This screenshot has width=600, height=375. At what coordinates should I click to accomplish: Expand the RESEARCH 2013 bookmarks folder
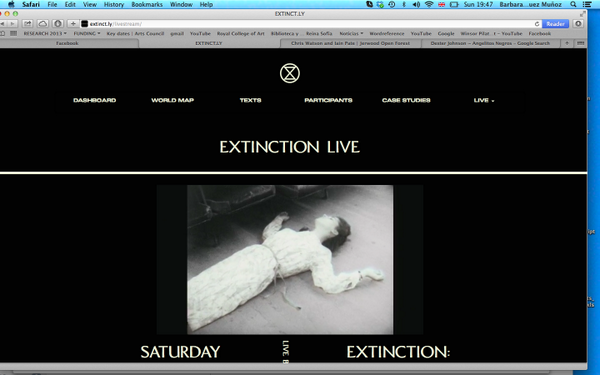[45, 34]
